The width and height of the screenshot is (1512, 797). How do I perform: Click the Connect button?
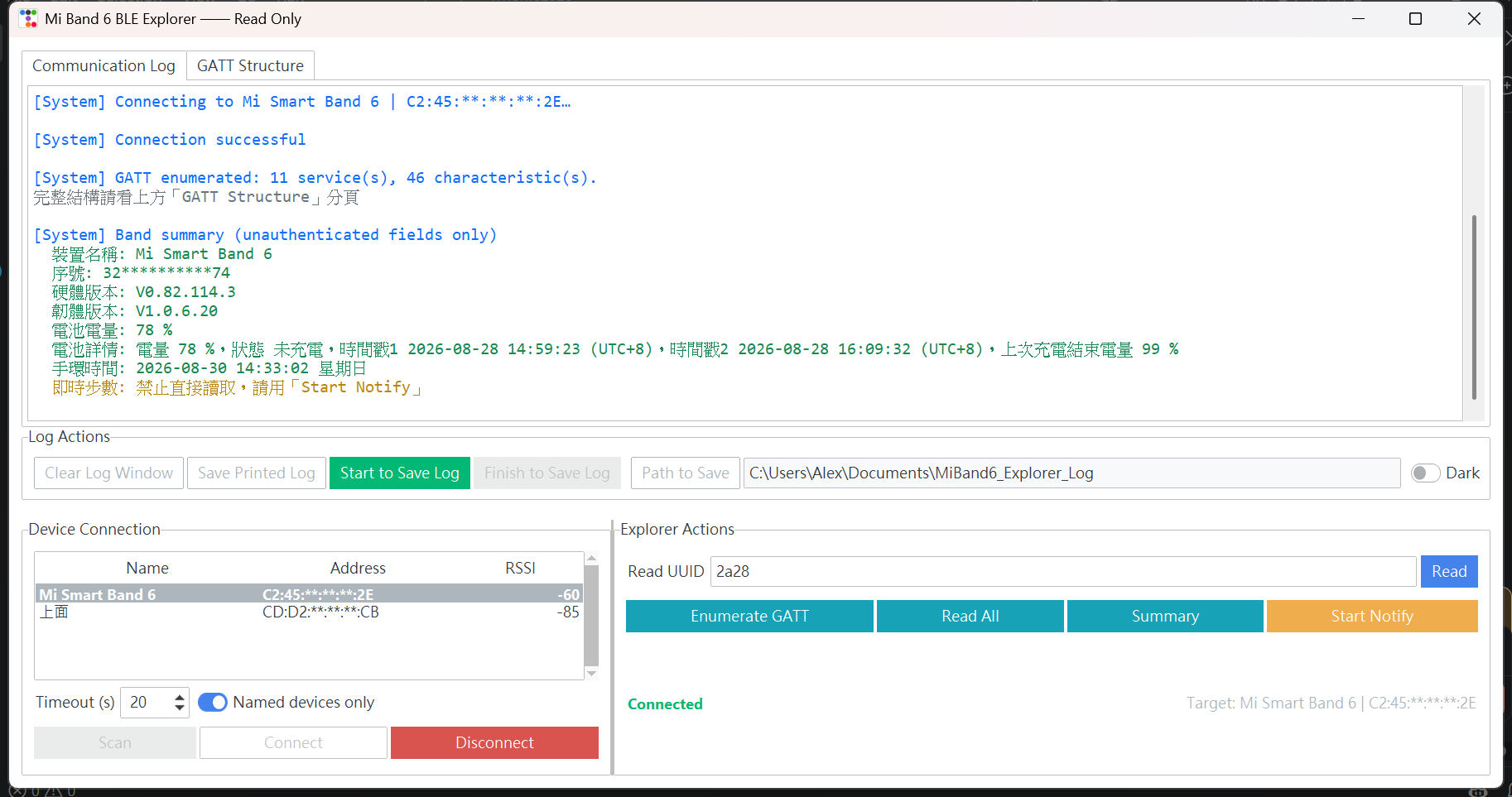[293, 742]
